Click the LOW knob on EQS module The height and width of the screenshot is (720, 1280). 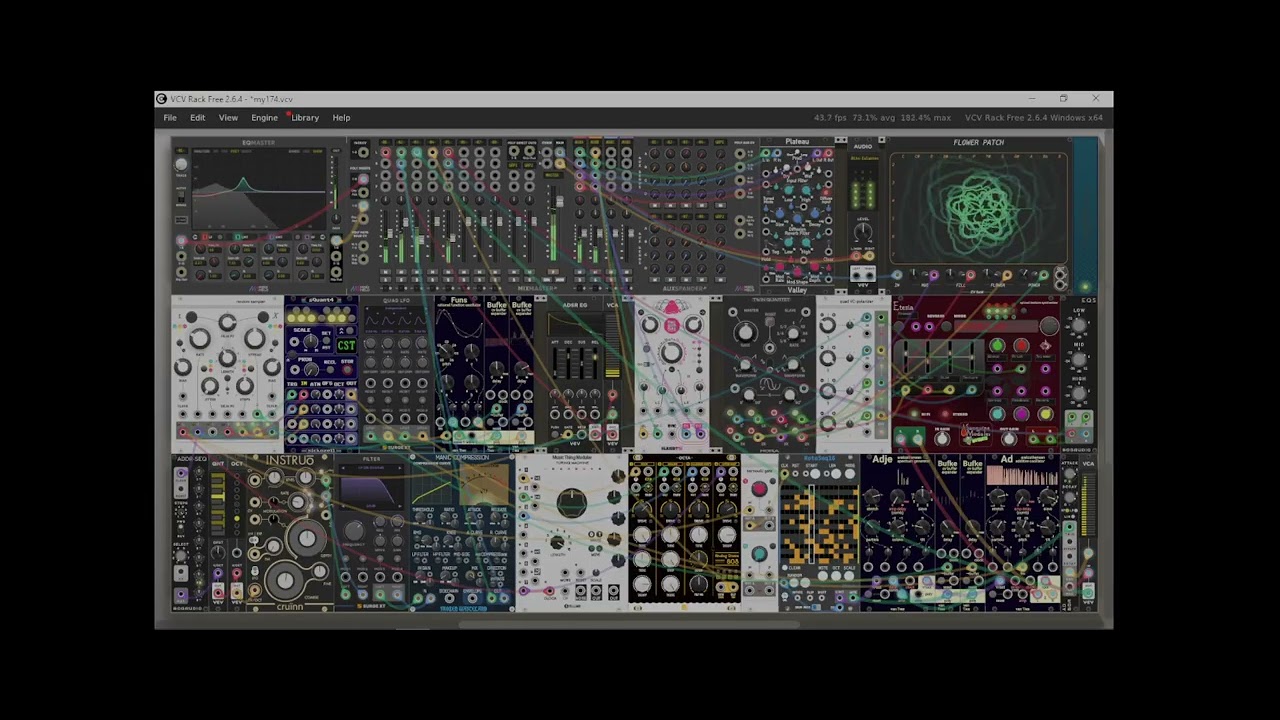(1079, 323)
